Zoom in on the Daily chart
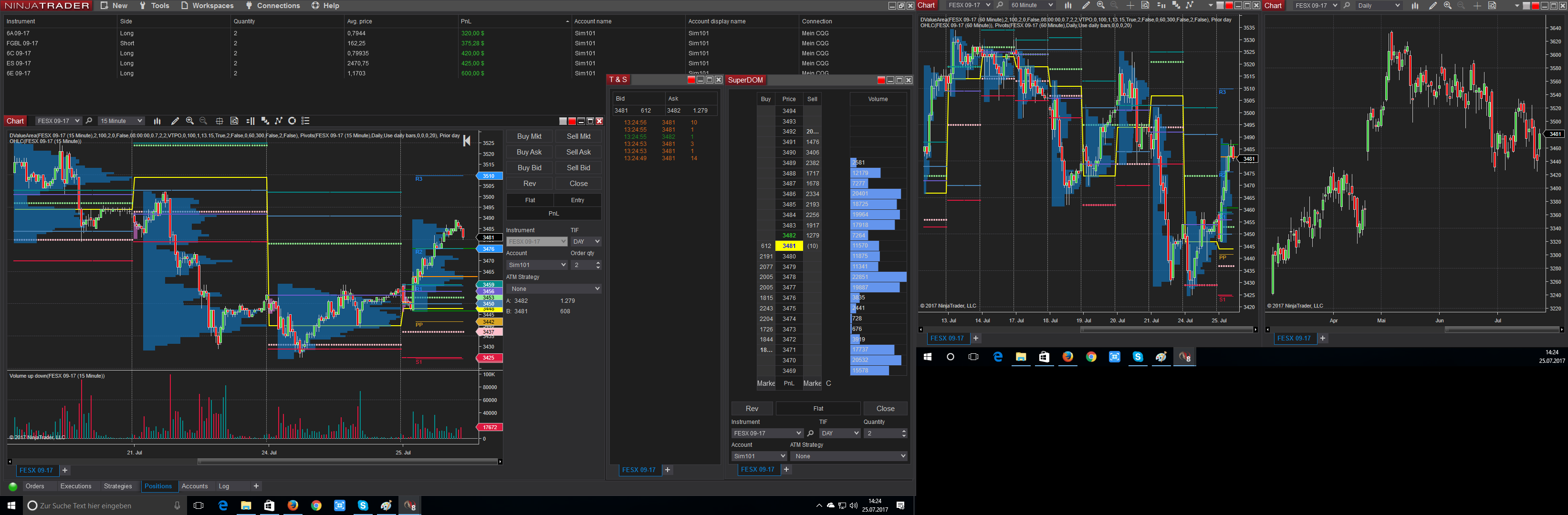 coord(1447,5)
